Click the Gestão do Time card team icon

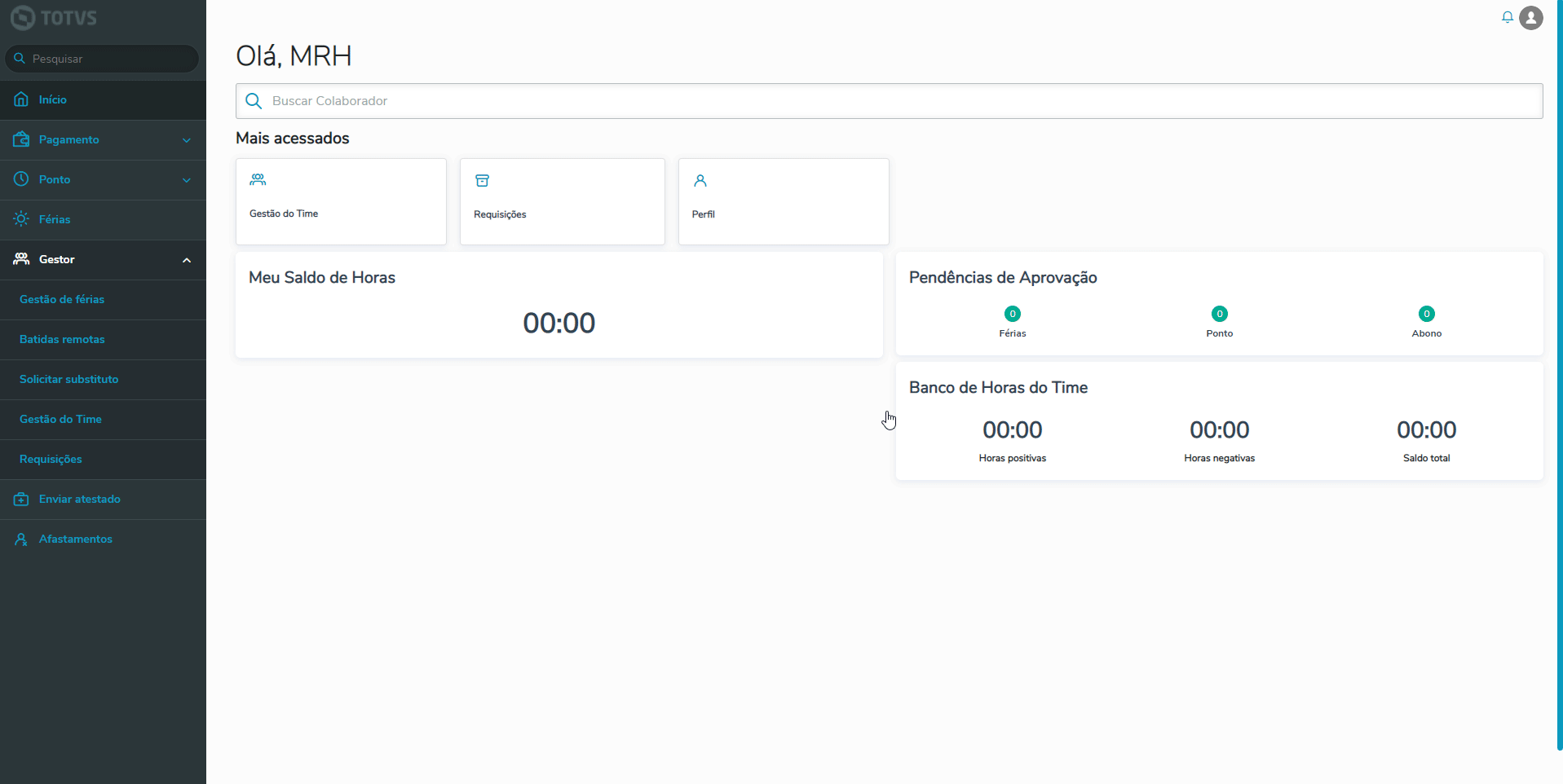tap(258, 179)
